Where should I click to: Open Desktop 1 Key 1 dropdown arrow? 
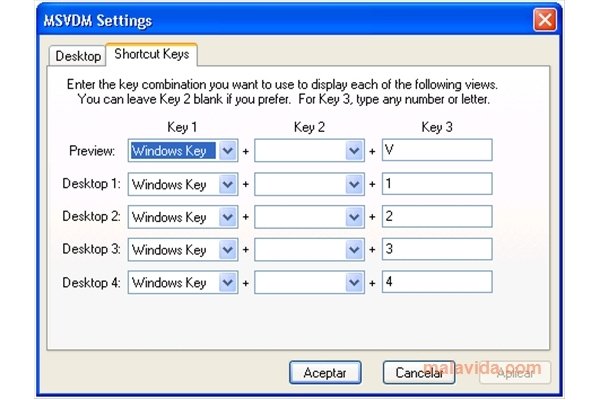(228, 184)
